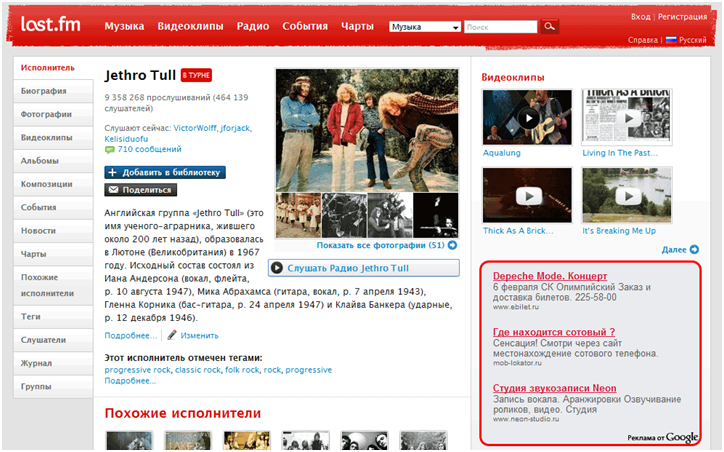Click the arrow icon beside Показать все фотографии
The image size is (724, 452).
(452, 245)
